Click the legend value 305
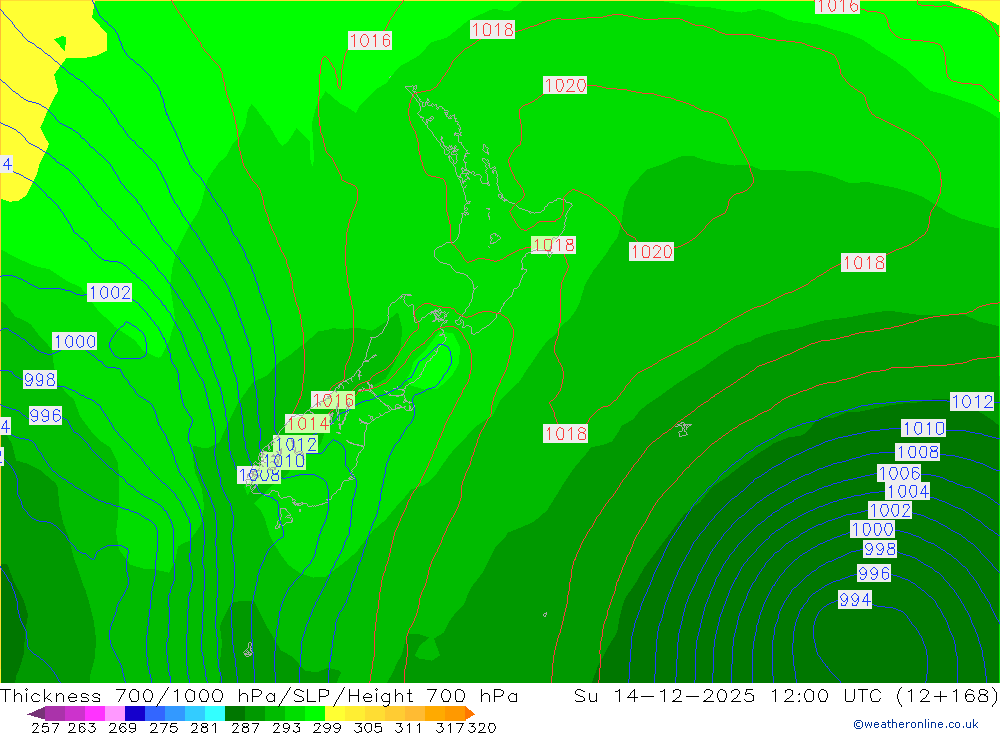This screenshot has width=1000, height=733. point(367,727)
